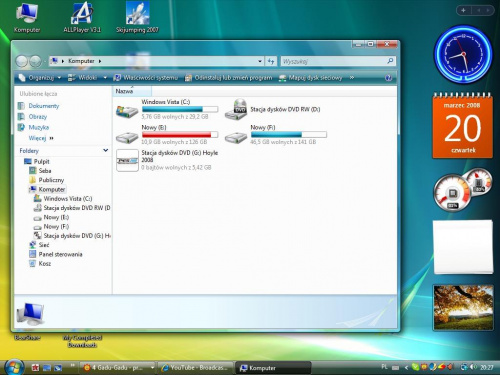This screenshot has width=500, height=375.
Task: Select the Nowy (F:) drive icon
Action: (x=236, y=137)
